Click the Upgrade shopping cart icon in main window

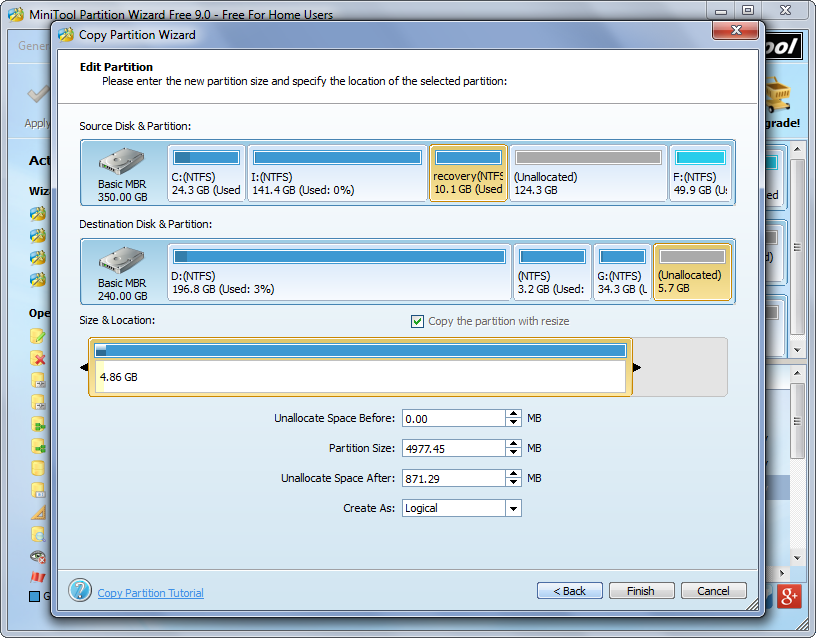click(778, 94)
